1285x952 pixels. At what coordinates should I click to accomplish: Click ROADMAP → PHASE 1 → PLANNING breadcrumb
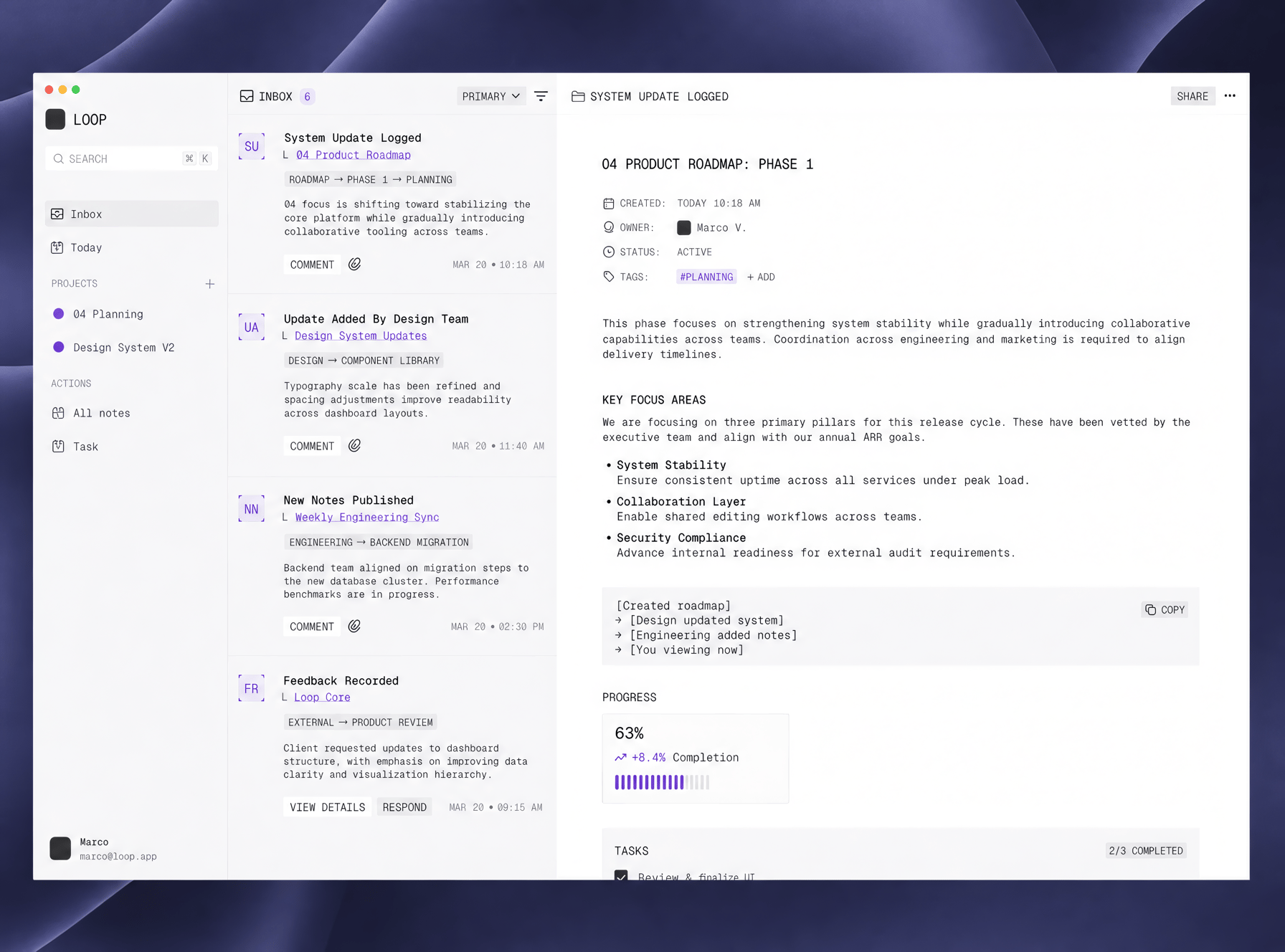(x=370, y=179)
